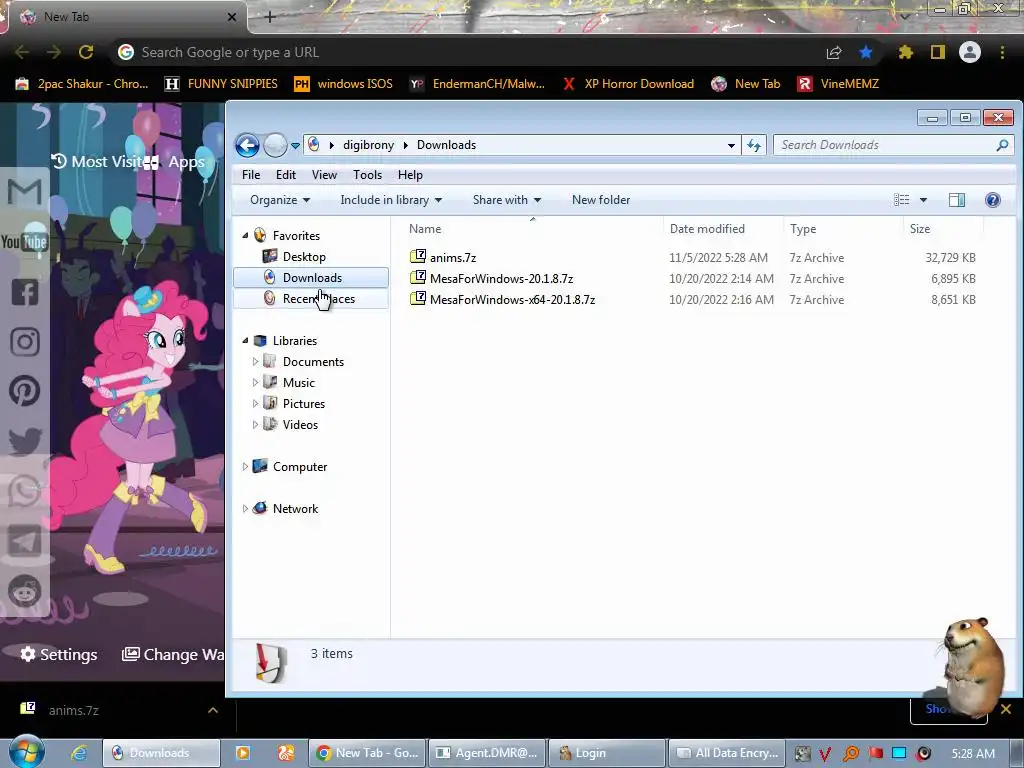Open Chrome side panel icon

tap(938, 52)
